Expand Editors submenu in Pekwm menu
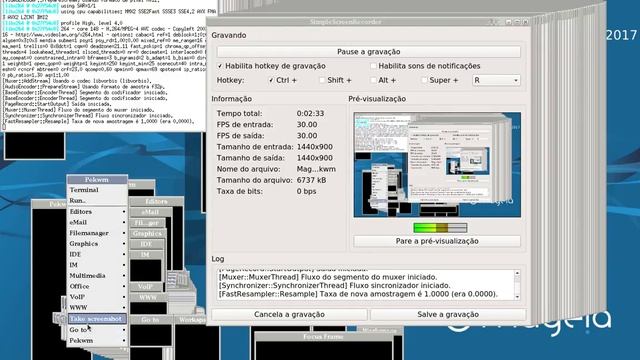This screenshot has height=360, width=640. tap(97, 211)
